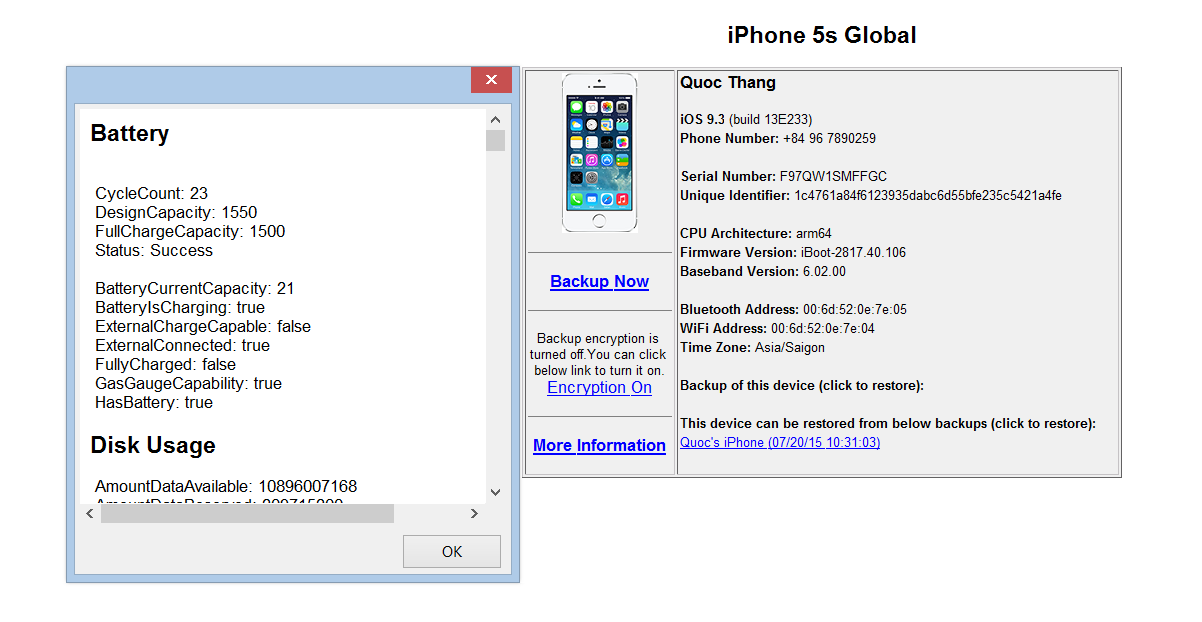Click the CycleCount: 23 line
Viewport: 1202px width, 622px height.
(152, 193)
